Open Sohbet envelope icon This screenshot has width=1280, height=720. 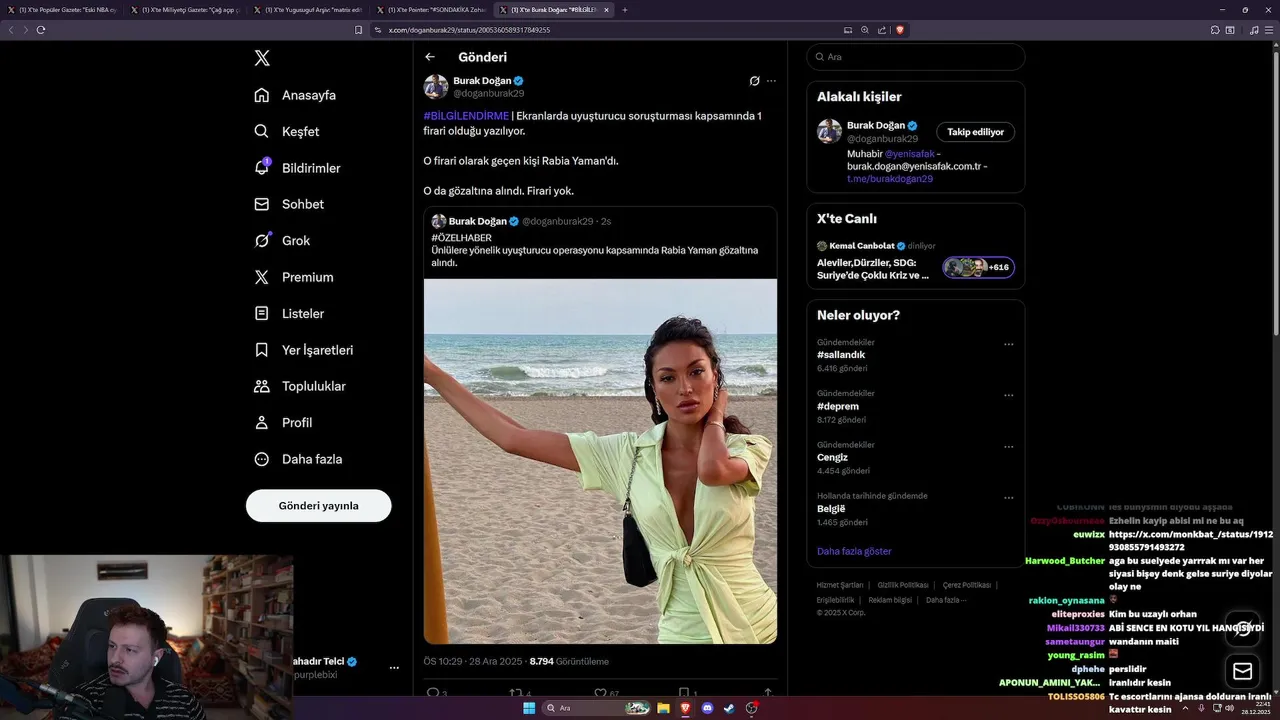pyautogui.click(x=262, y=204)
